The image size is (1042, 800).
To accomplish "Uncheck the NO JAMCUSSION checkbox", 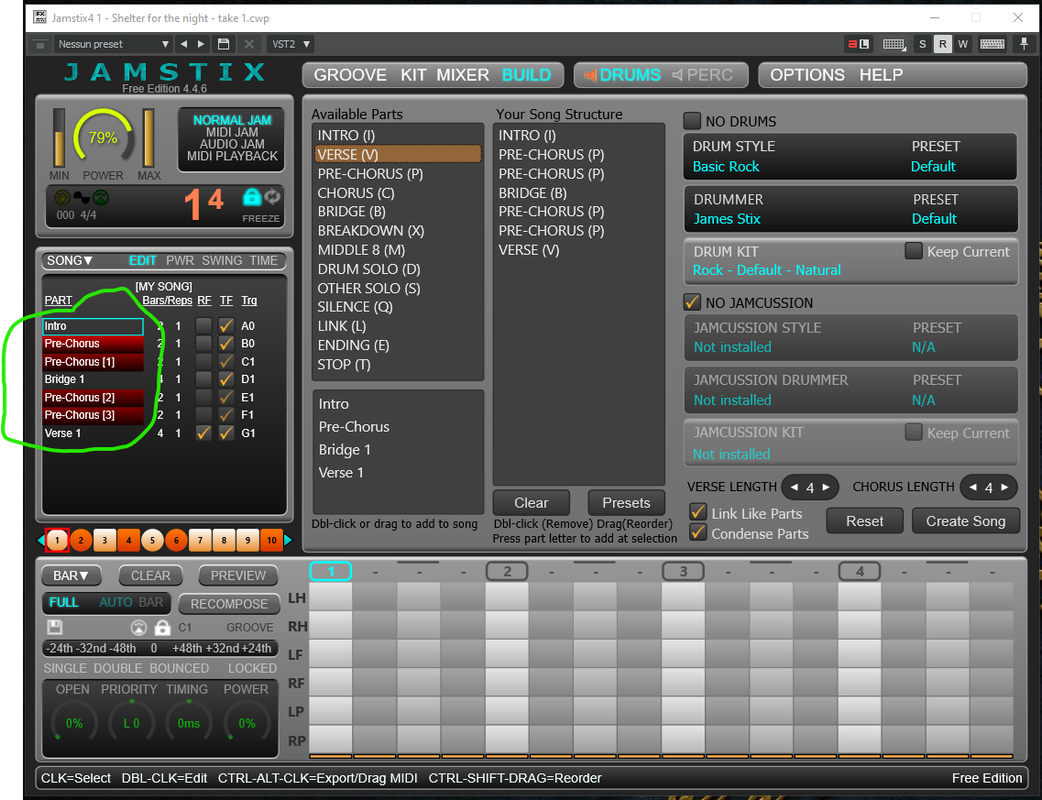I will pyautogui.click(x=692, y=302).
